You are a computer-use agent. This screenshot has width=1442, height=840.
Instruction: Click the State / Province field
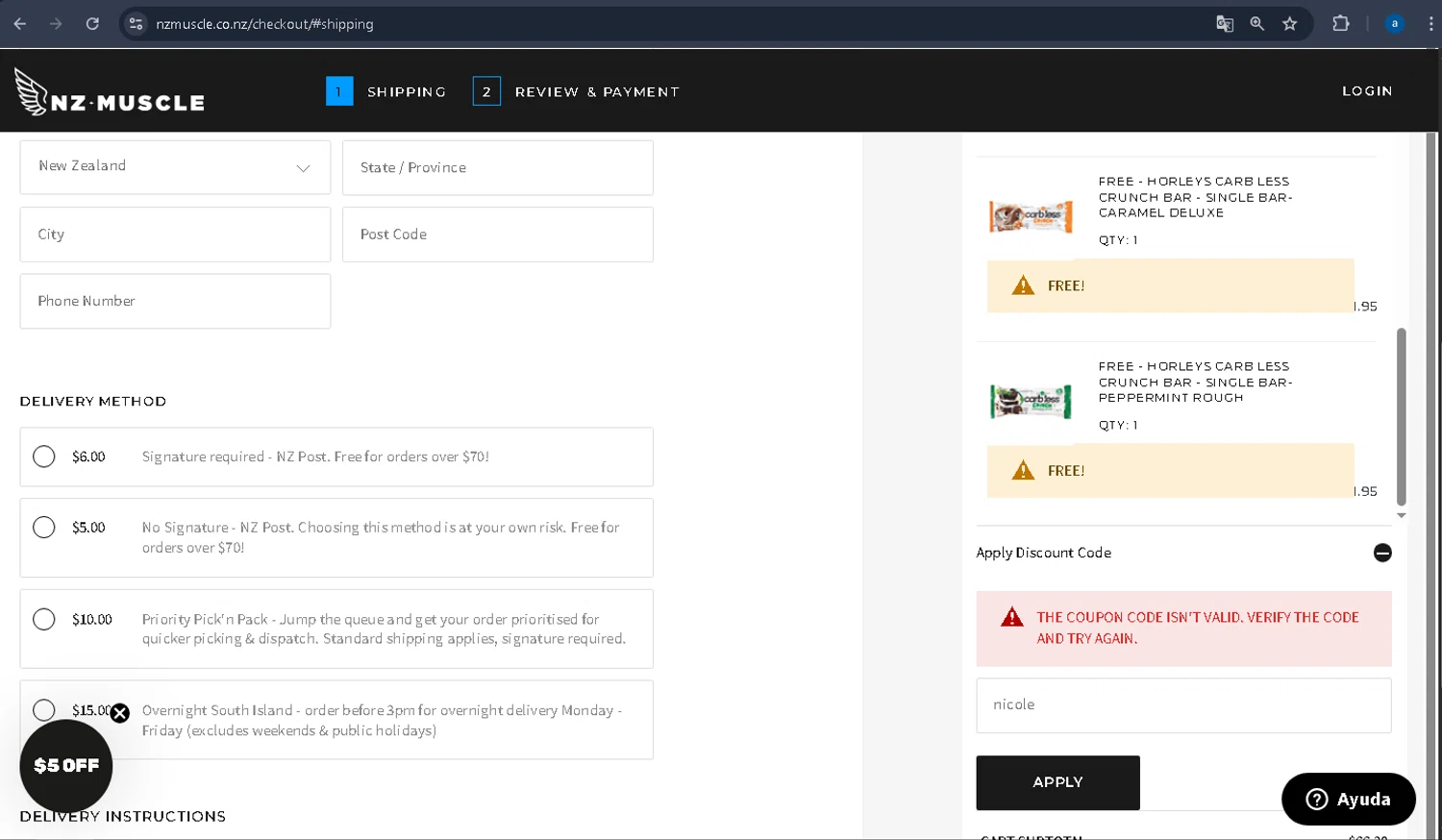498,167
